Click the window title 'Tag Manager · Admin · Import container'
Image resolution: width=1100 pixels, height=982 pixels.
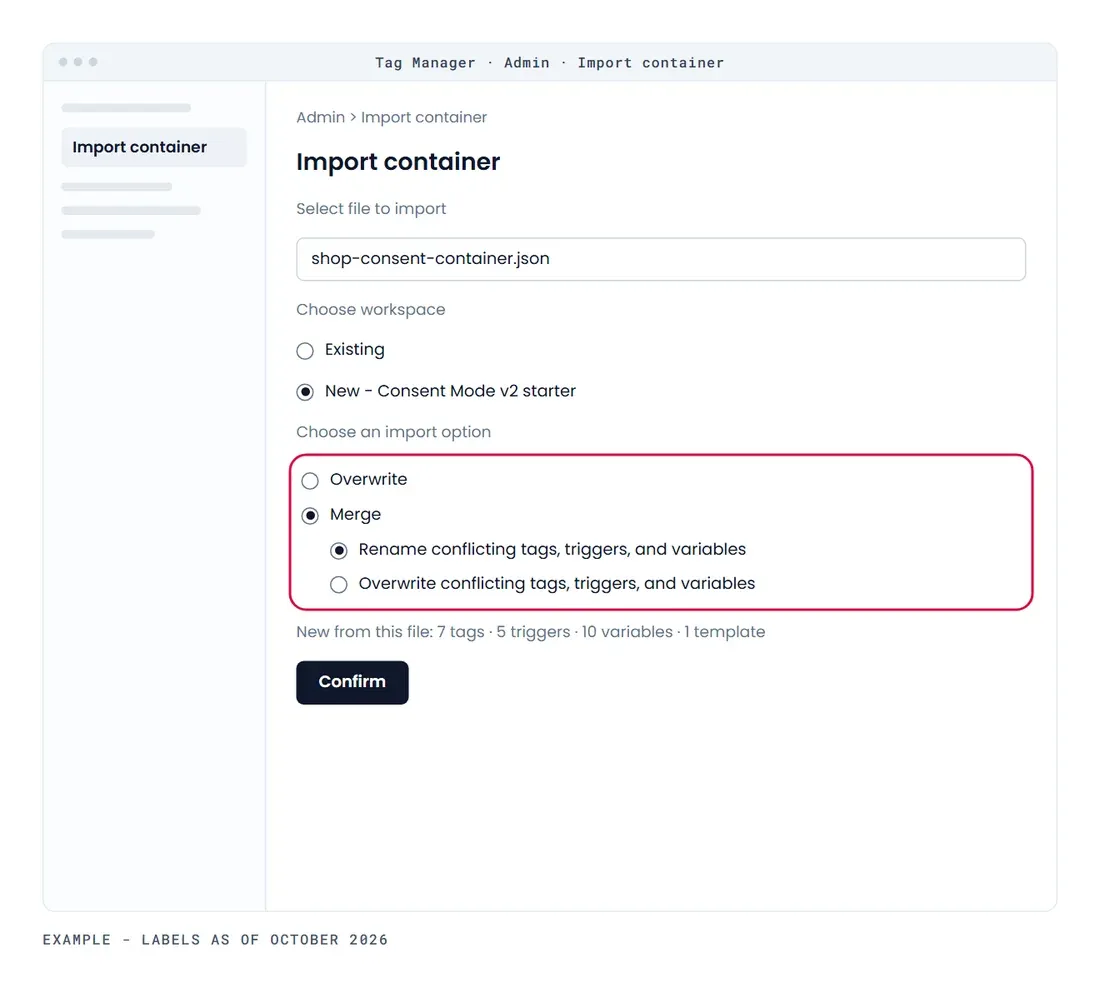[549, 62]
